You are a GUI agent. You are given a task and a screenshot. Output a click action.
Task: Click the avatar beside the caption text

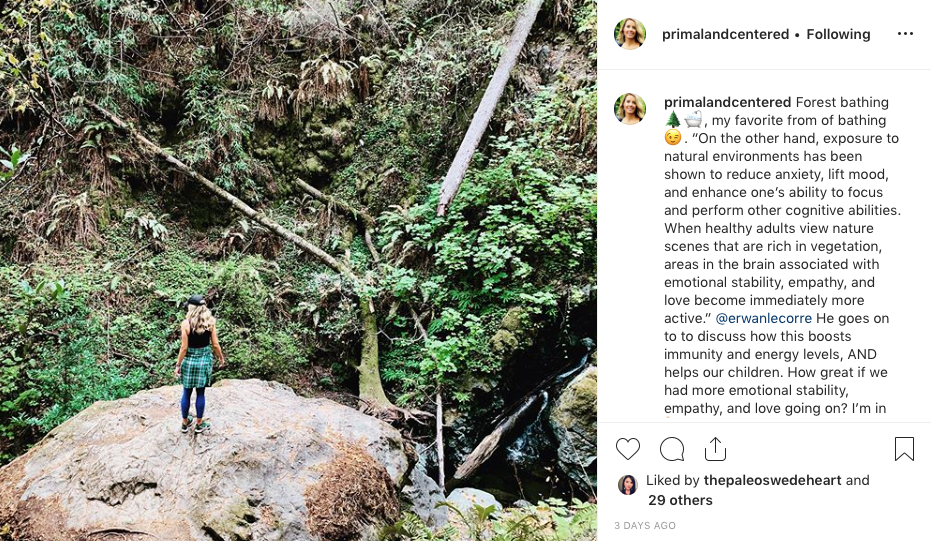pos(630,108)
